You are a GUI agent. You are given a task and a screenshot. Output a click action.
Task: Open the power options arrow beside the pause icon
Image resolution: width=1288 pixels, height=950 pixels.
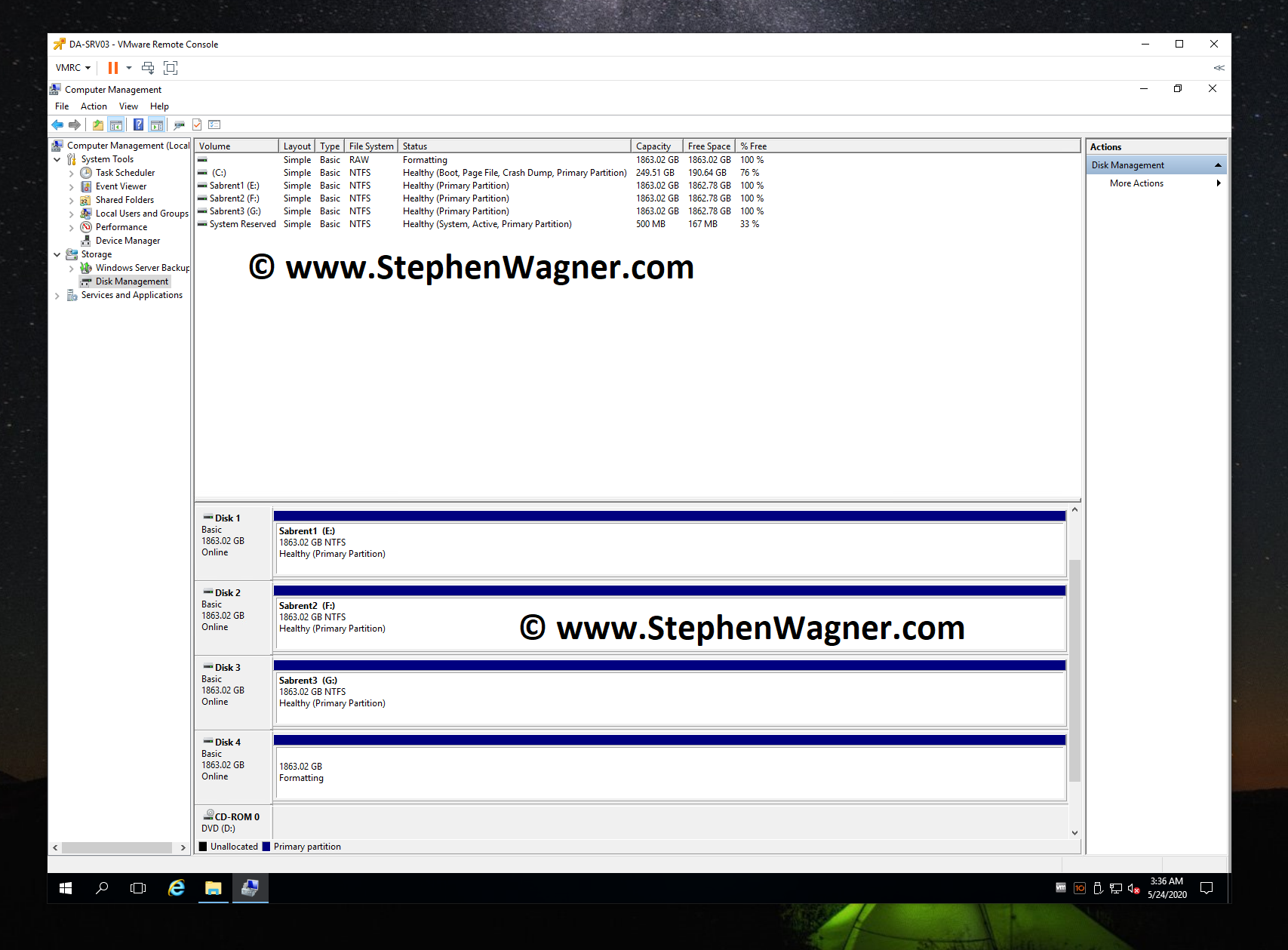click(129, 68)
